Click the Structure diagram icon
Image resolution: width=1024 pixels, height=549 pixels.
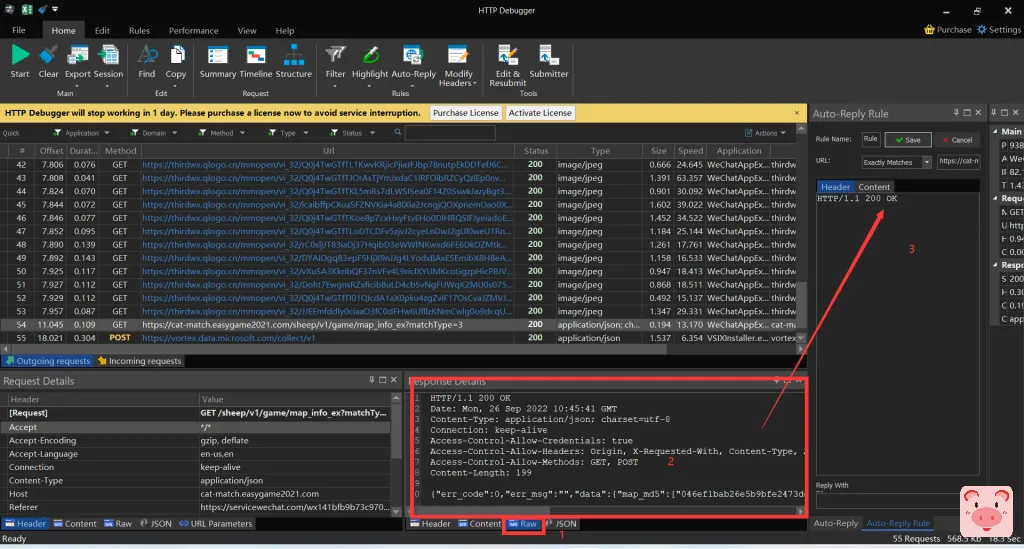[x=293, y=55]
